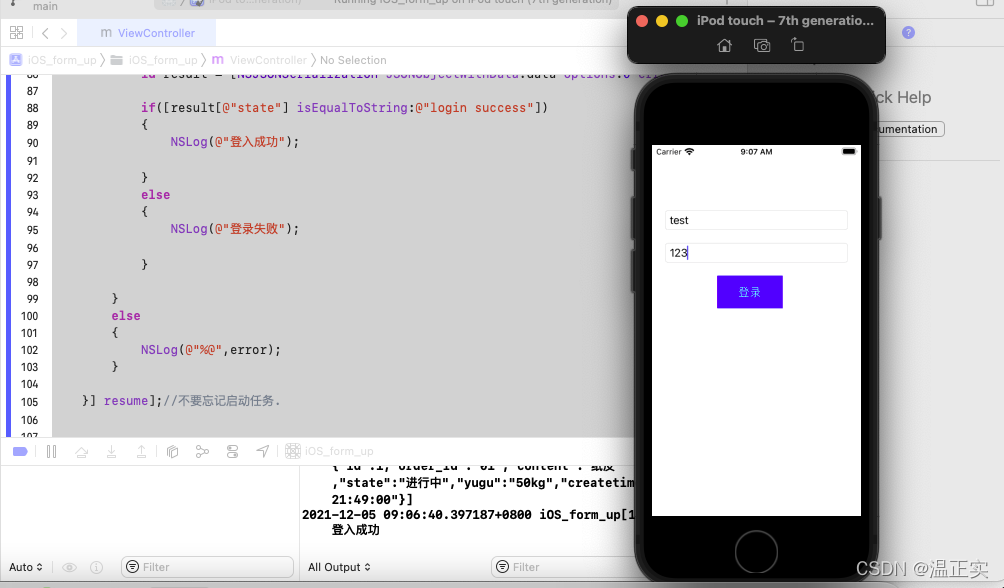Open the No Selection breadcrumb

[x=353, y=60]
